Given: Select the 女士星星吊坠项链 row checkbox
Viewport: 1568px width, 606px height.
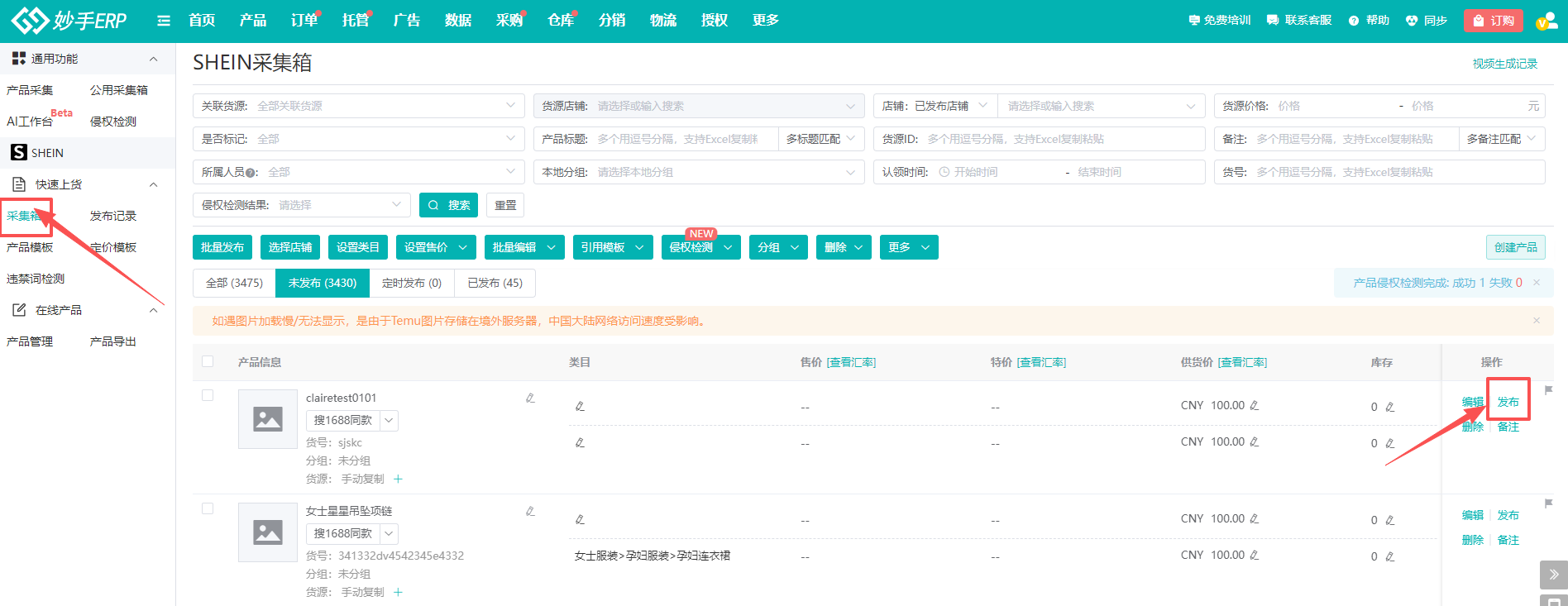Looking at the screenshot, I should (x=208, y=509).
